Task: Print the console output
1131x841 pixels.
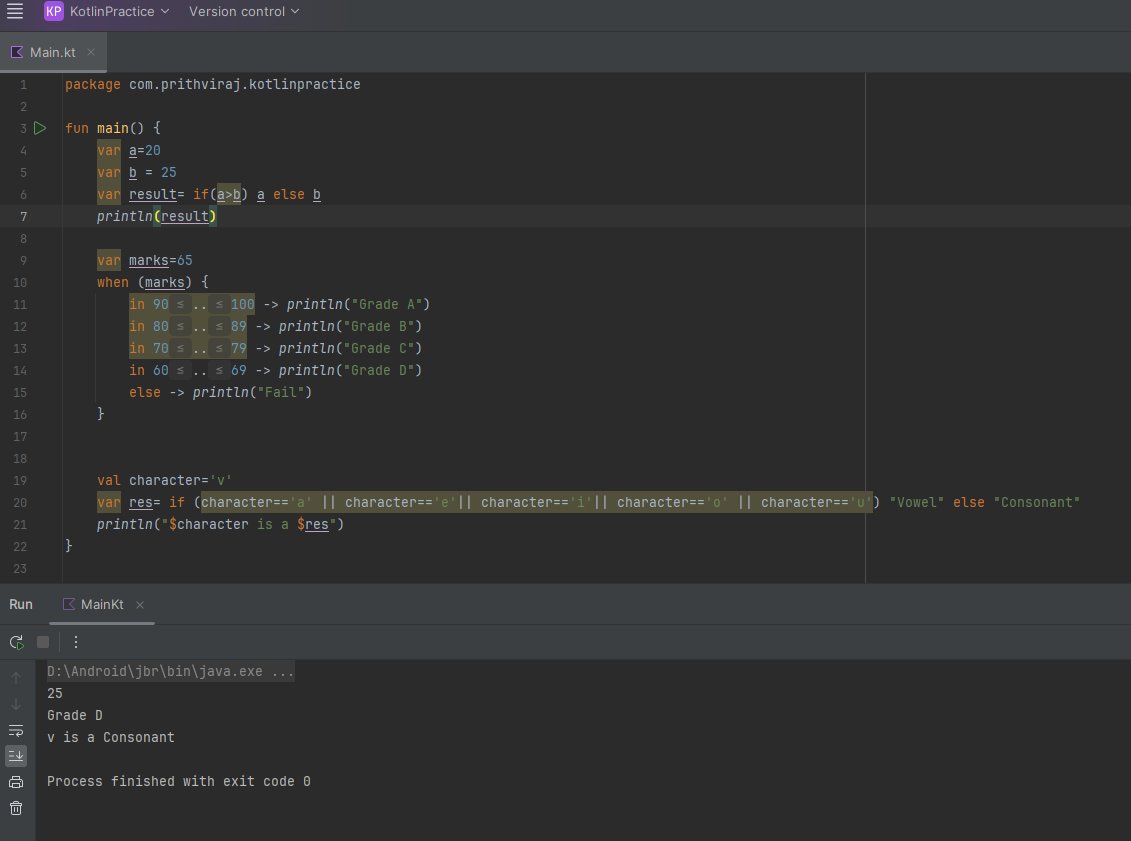Action: (x=16, y=782)
